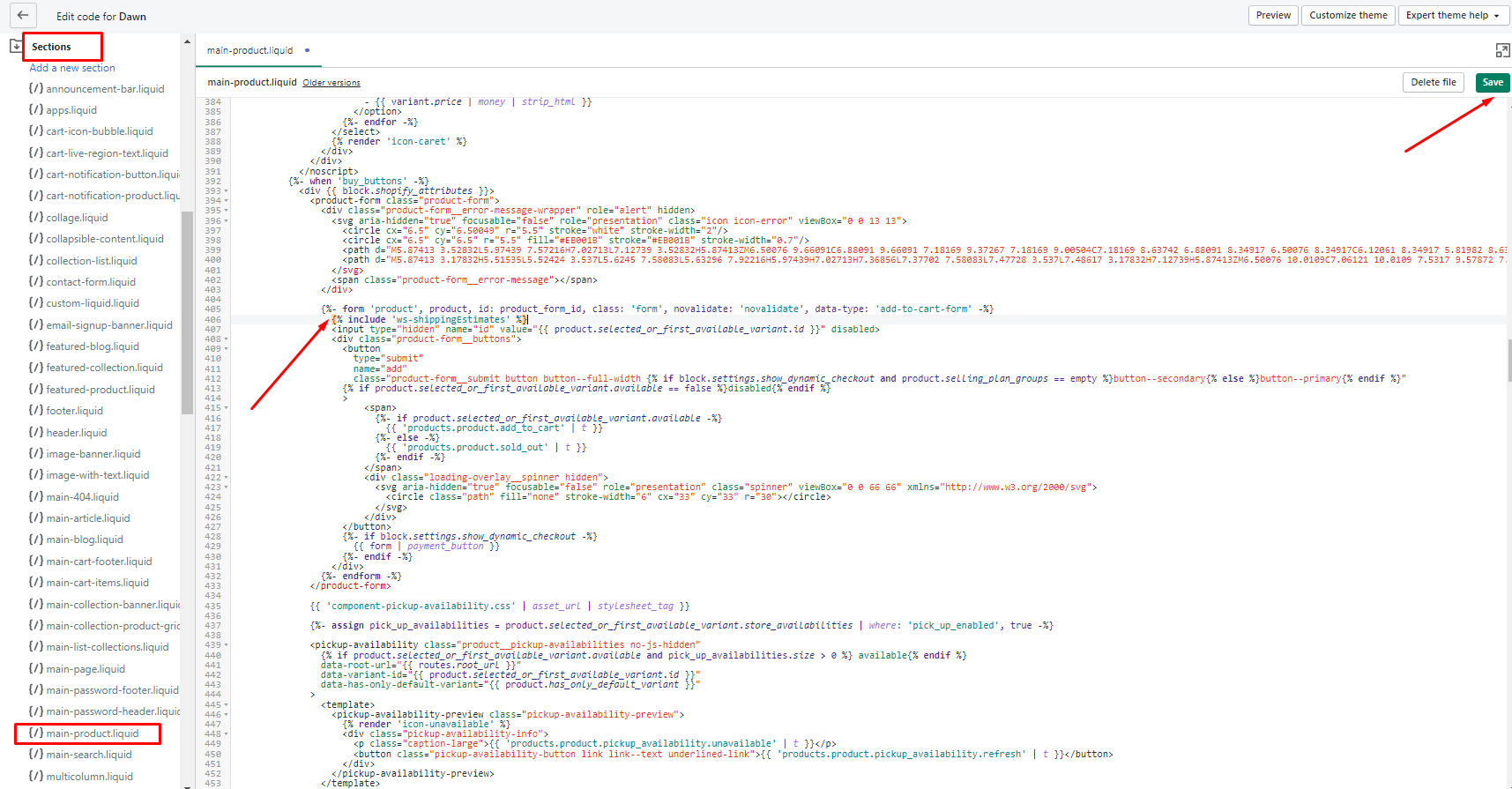Click sidebar scroll up arrow

[x=187, y=41]
